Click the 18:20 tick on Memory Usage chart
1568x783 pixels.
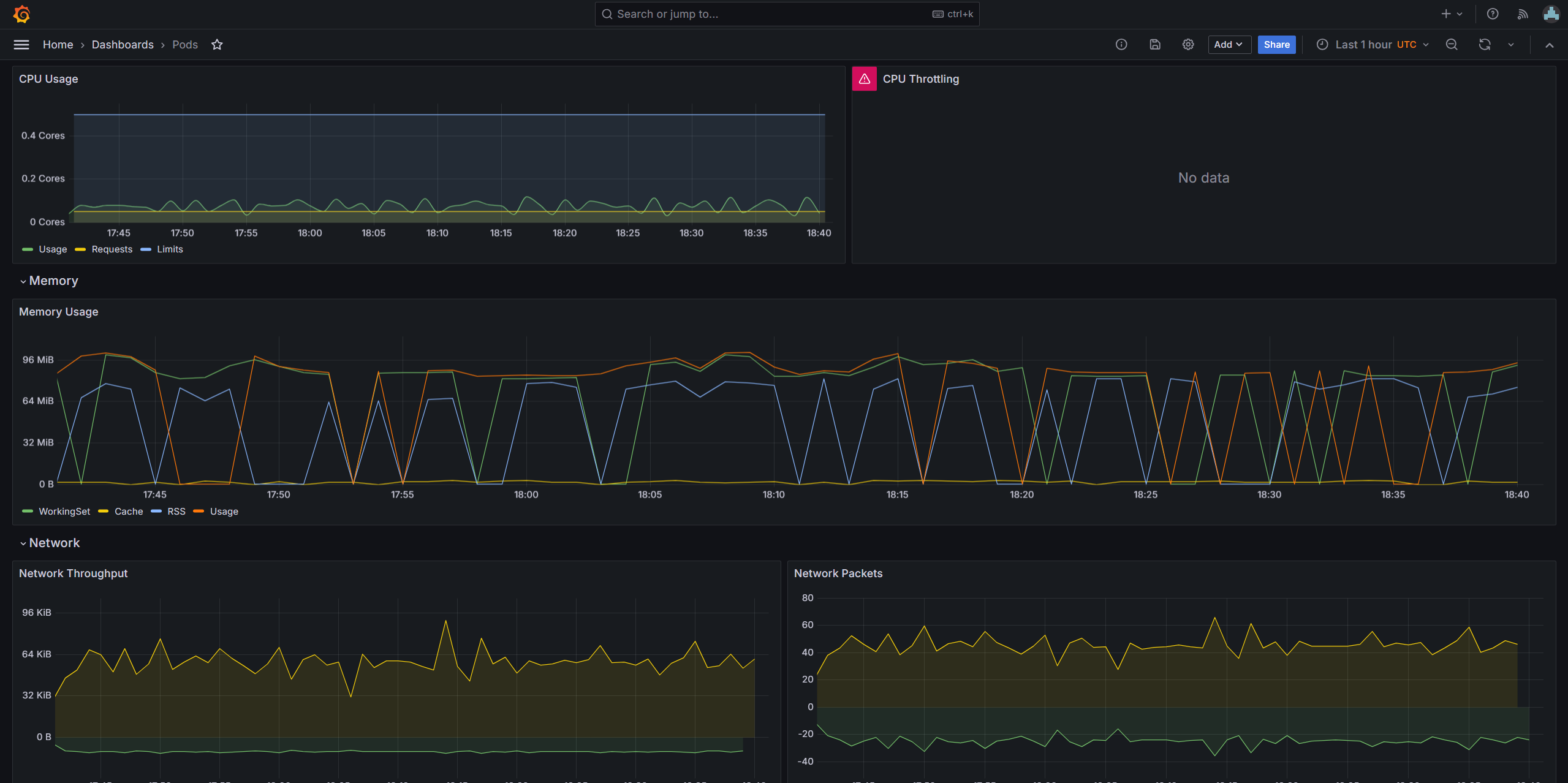coord(1021,495)
